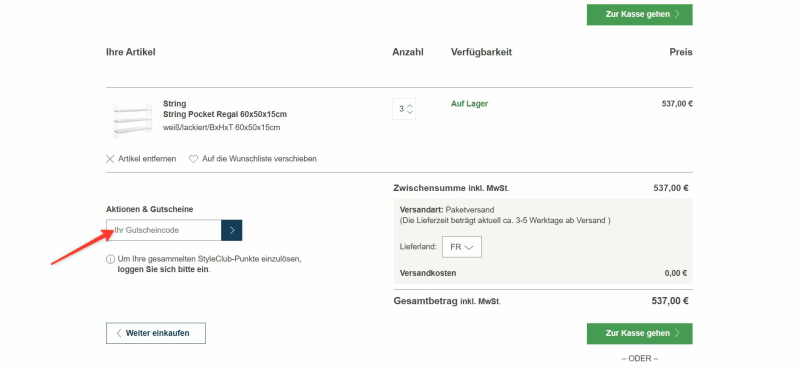Click the variant text weiß/lackiert/BxHxT 60x50x15cm
The height and width of the screenshot is (368, 800).
221,128
